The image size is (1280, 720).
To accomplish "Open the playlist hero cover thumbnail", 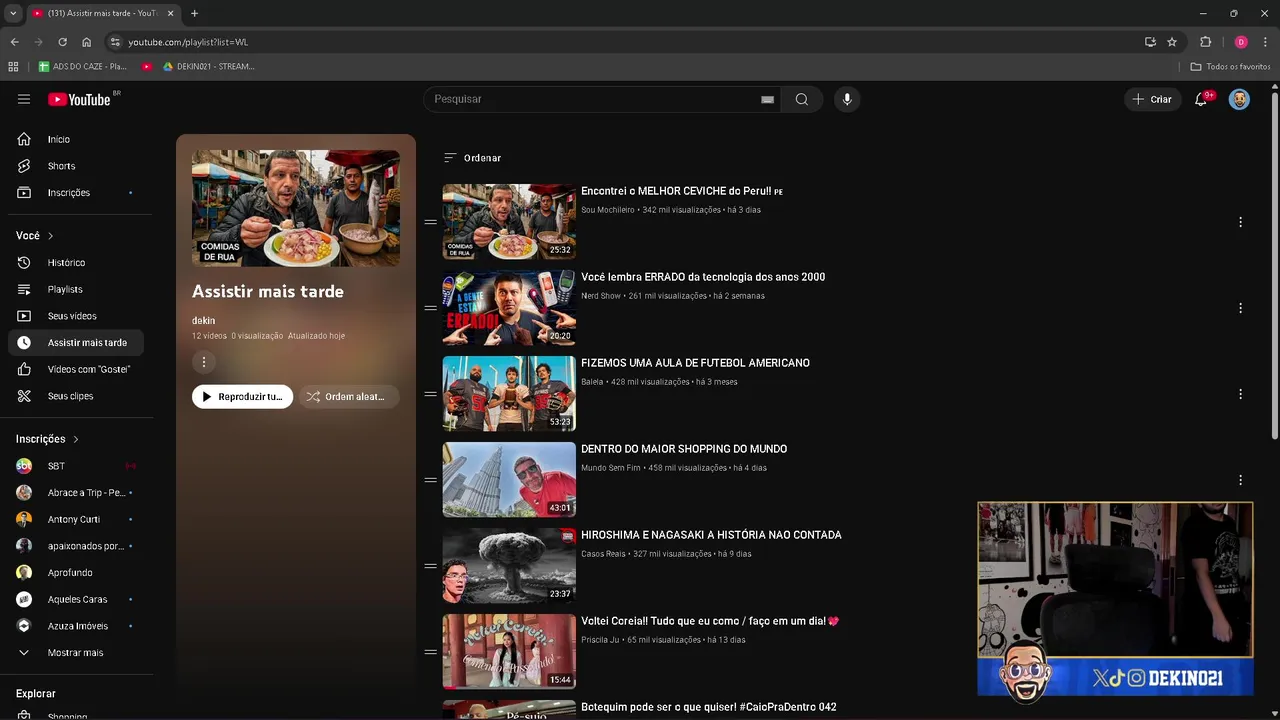I will (x=296, y=208).
